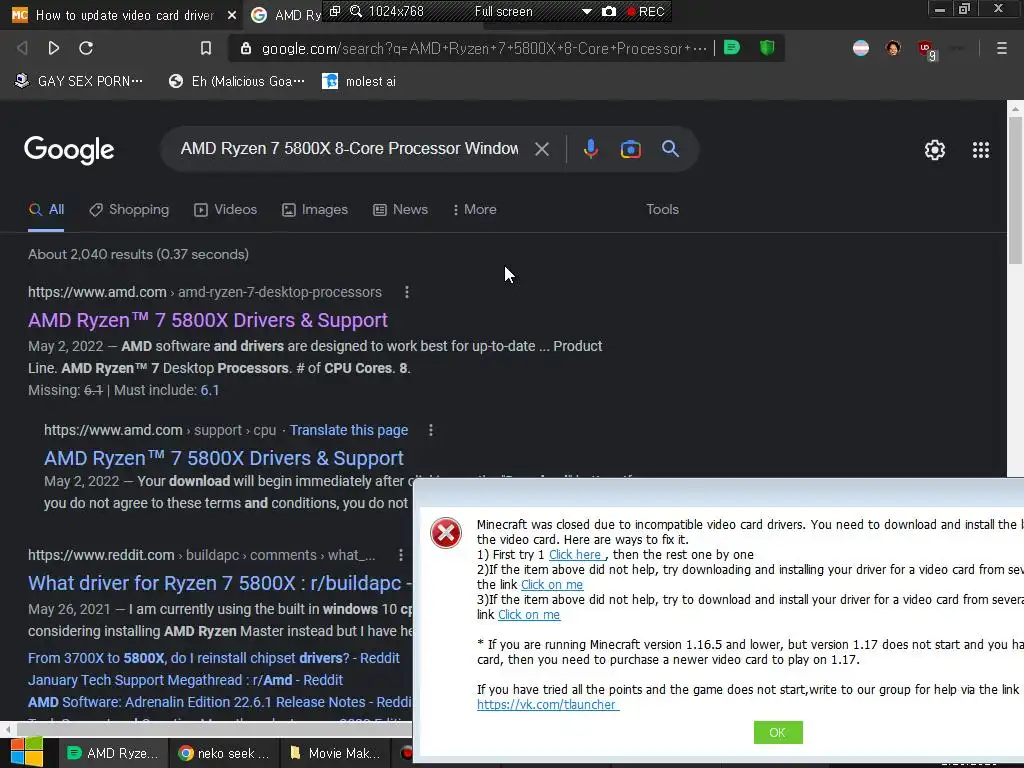Click Full screen option in recorder bar
Image resolution: width=1024 pixels, height=768 pixels.
click(x=504, y=11)
